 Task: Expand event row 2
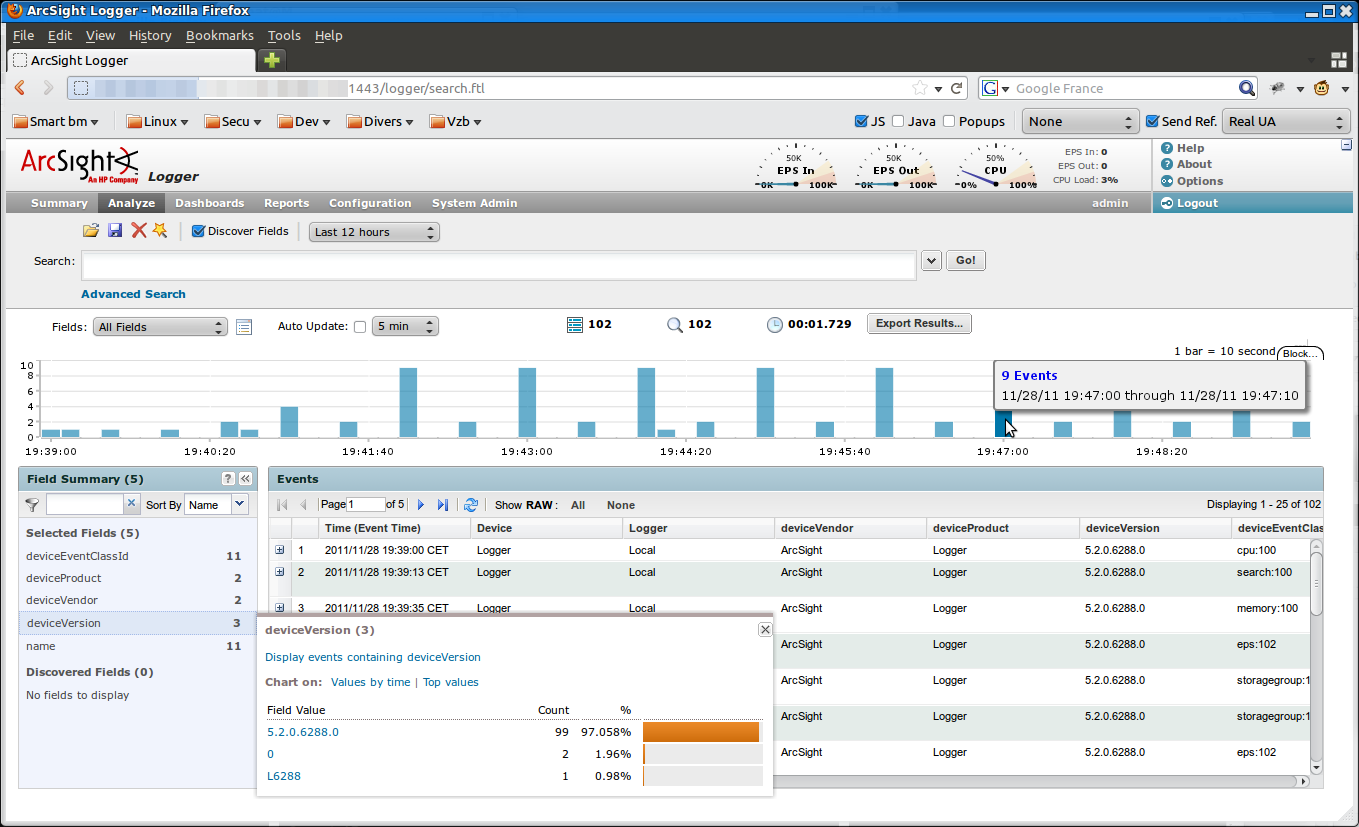click(280, 572)
